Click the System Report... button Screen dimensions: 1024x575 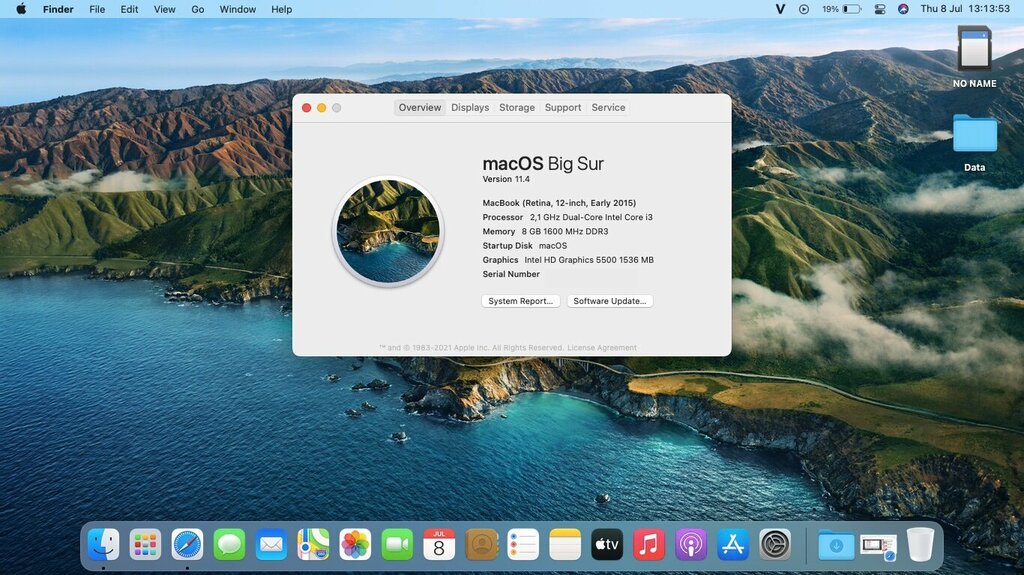[x=520, y=301]
